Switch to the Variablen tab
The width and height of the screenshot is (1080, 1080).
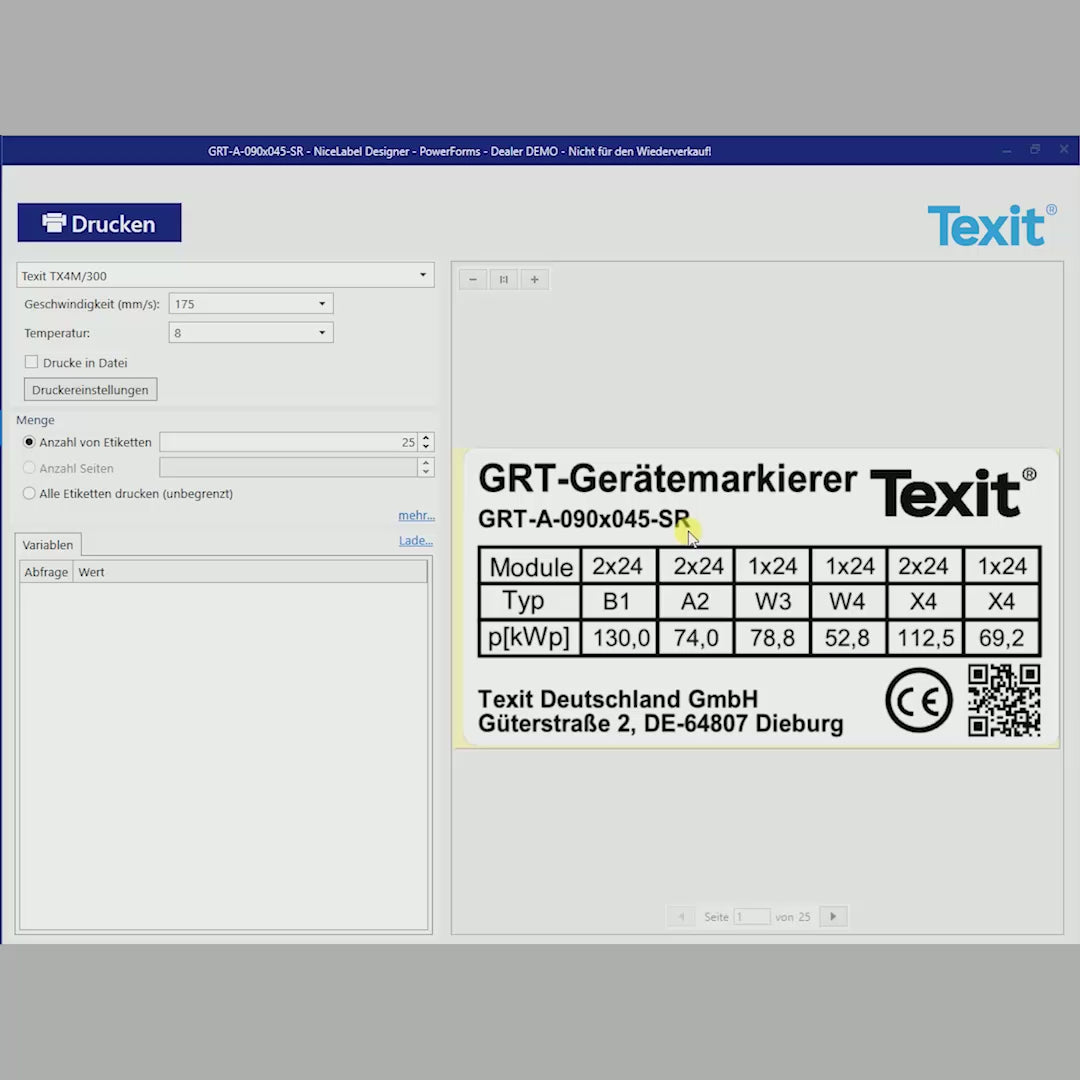point(48,545)
